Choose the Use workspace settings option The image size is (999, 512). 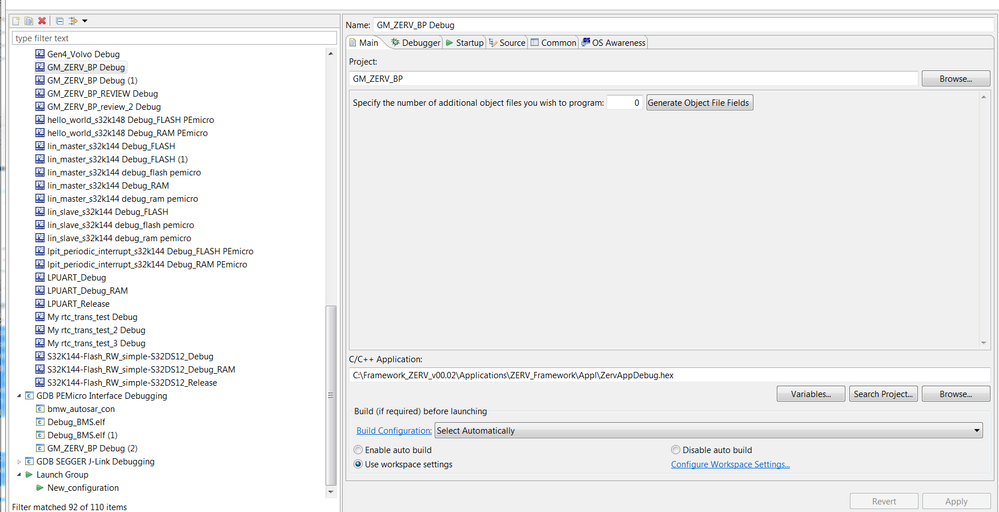pyautogui.click(x=360, y=464)
